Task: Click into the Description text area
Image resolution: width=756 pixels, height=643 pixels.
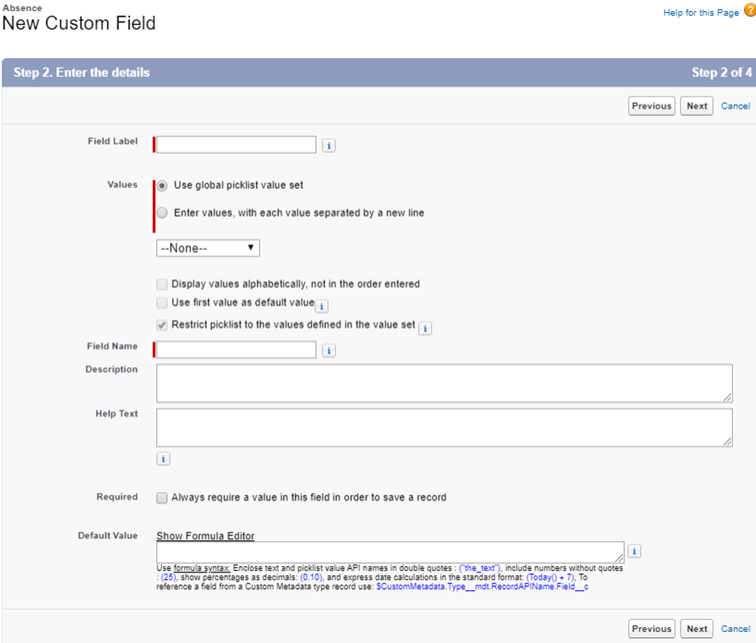Action: (444, 383)
